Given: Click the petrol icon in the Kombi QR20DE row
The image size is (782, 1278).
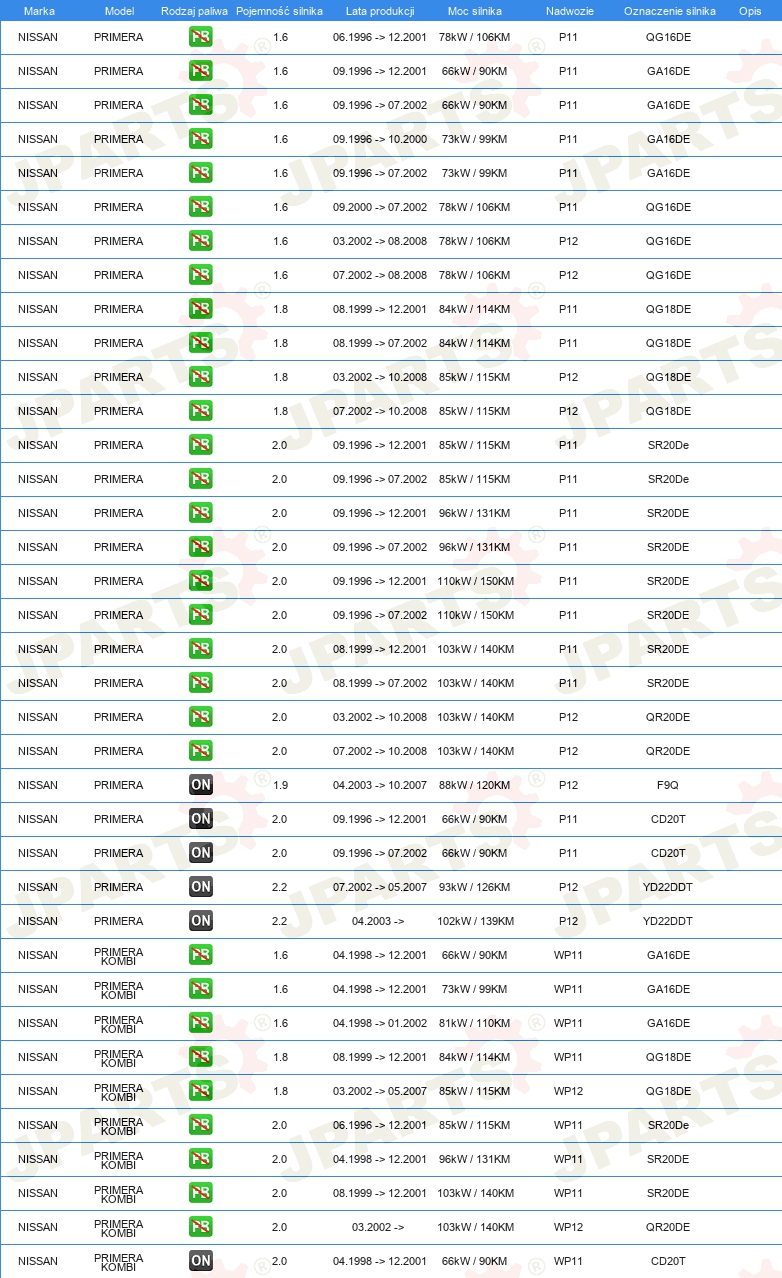Looking at the screenshot, I should tap(200, 1227).
